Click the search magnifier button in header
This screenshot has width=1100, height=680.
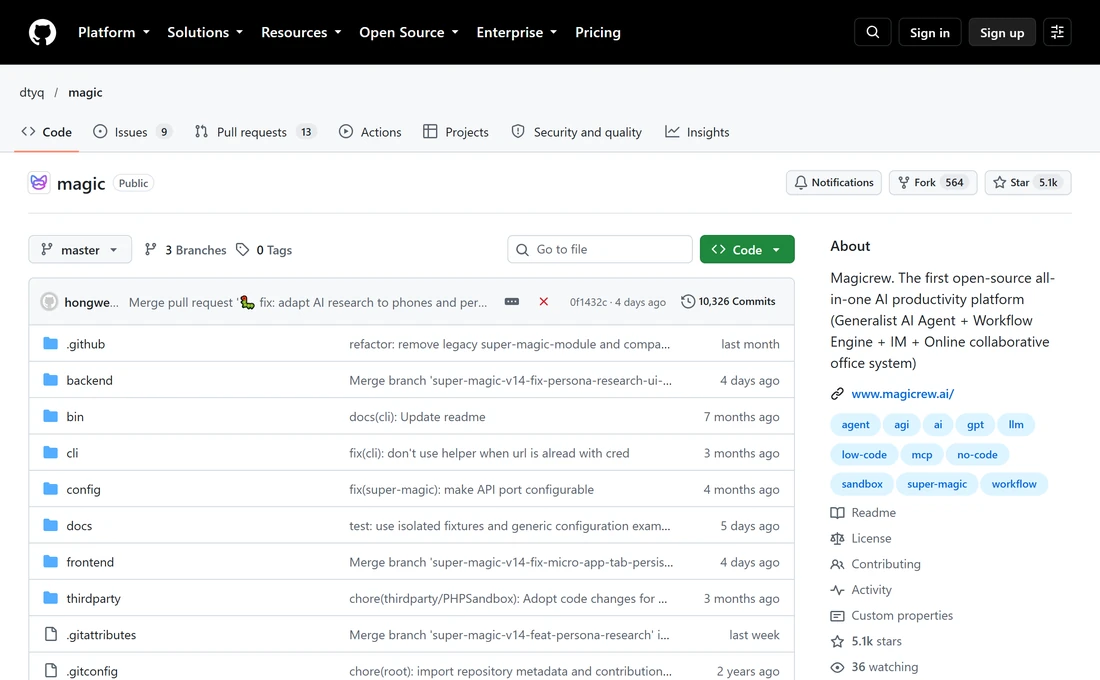(x=873, y=32)
